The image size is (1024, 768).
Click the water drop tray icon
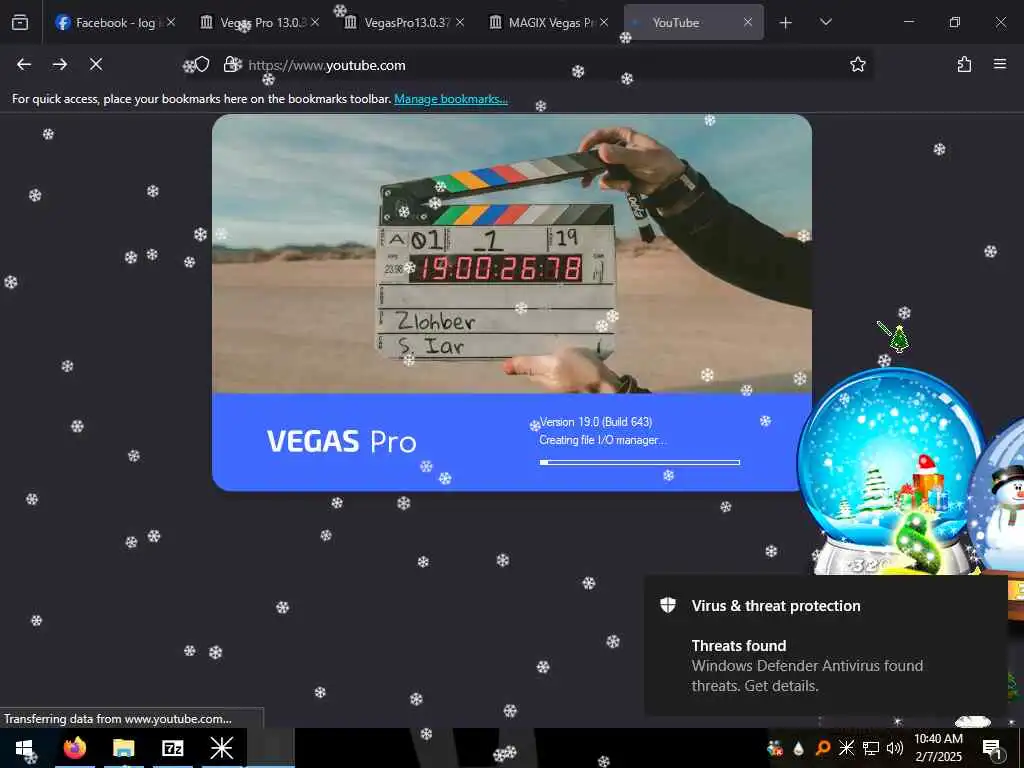pyautogui.click(x=798, y=748)
